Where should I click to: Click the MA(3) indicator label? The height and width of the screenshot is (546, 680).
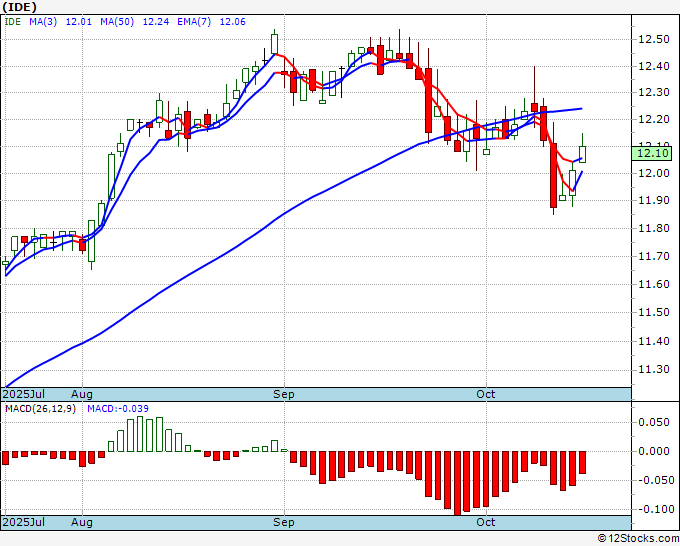[x=43, y=22]
